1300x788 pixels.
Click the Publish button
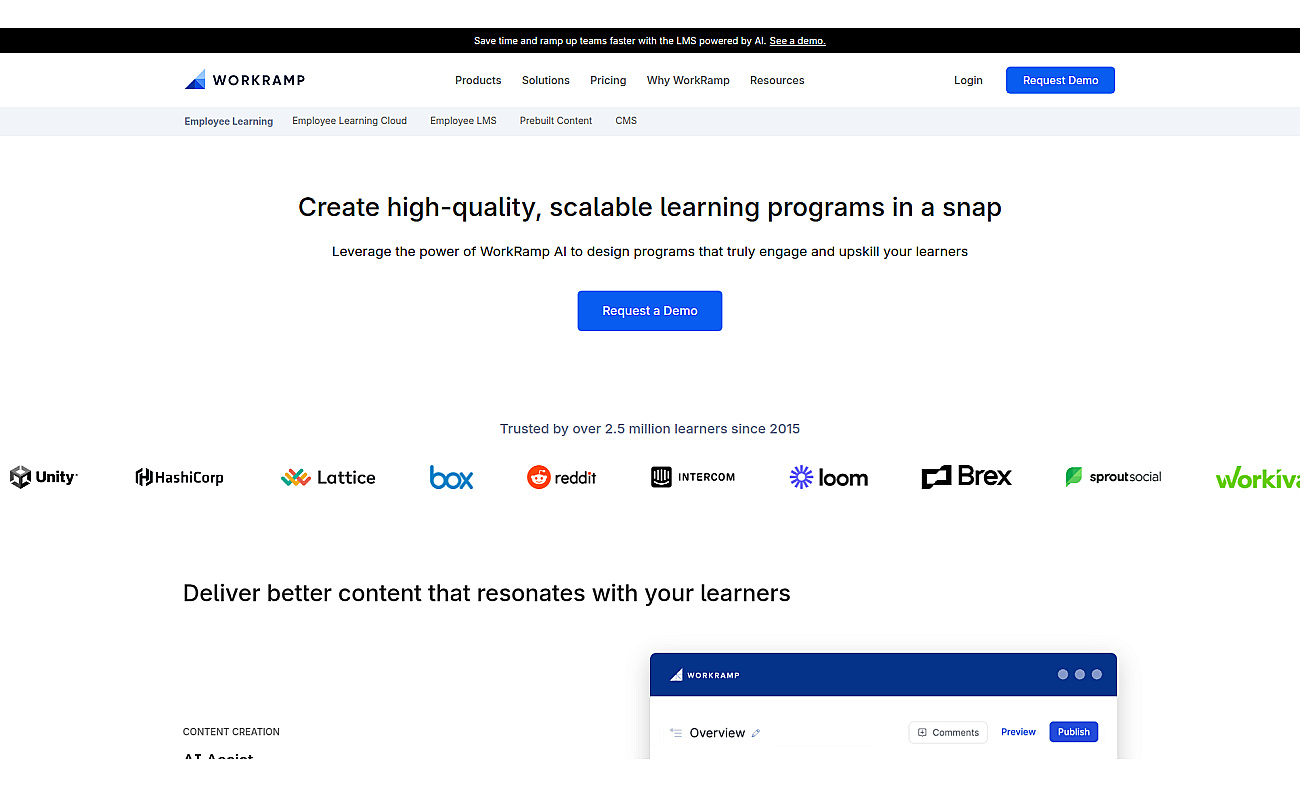[x=1074, y=732]
